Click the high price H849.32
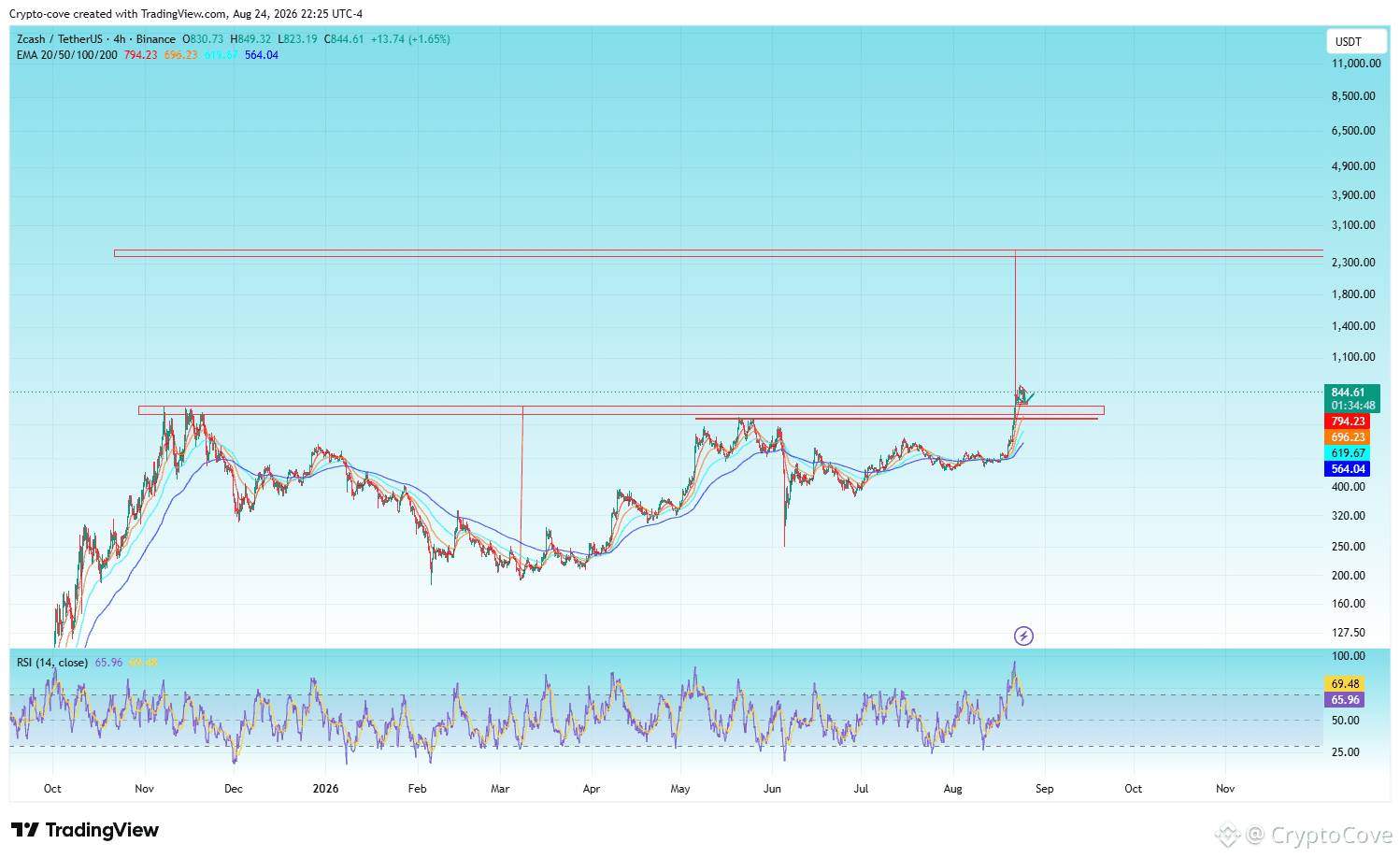This screenshot has height=858, width=1400. tap(250, 39)
